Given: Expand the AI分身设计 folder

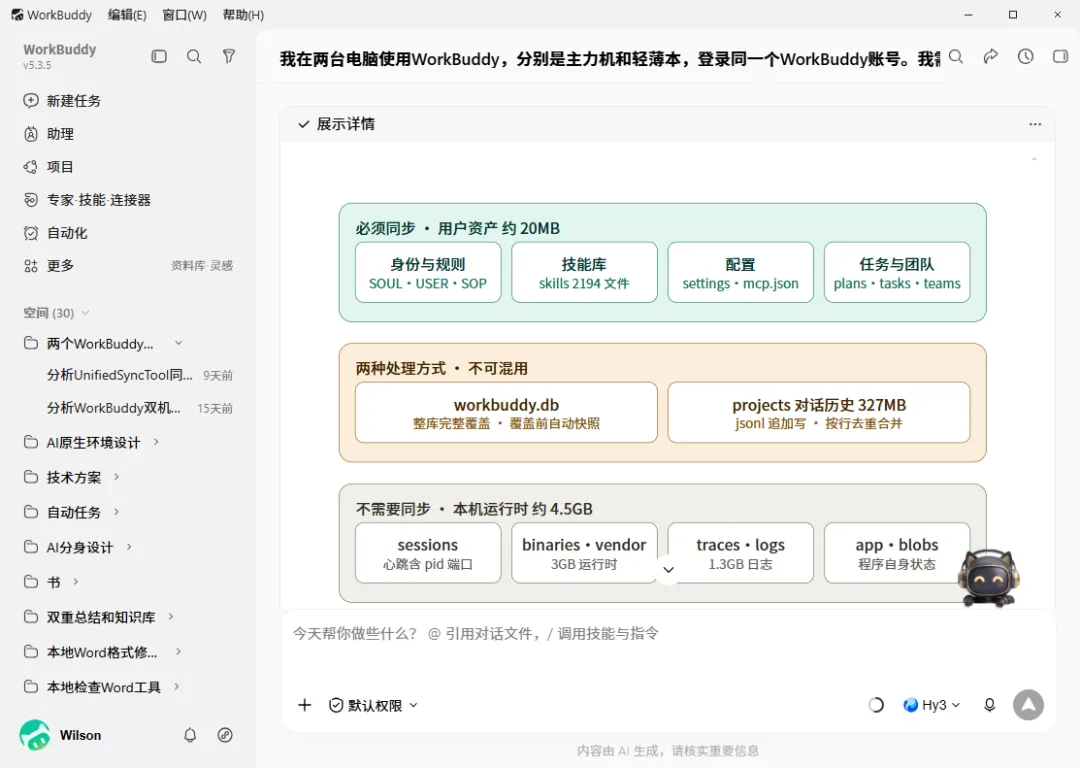Looking at the screenshot, I should (x=129, y=547).
